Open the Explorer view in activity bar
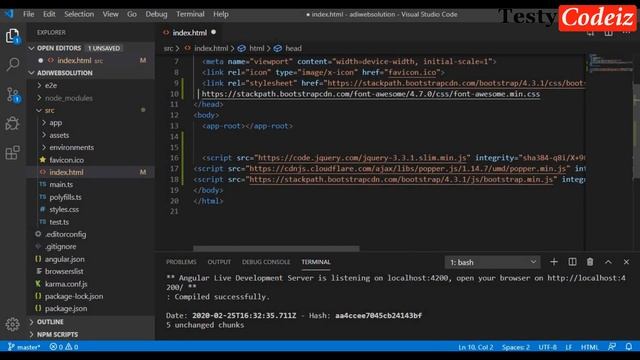This screenshot has height=360, width=640. (12, 36)
